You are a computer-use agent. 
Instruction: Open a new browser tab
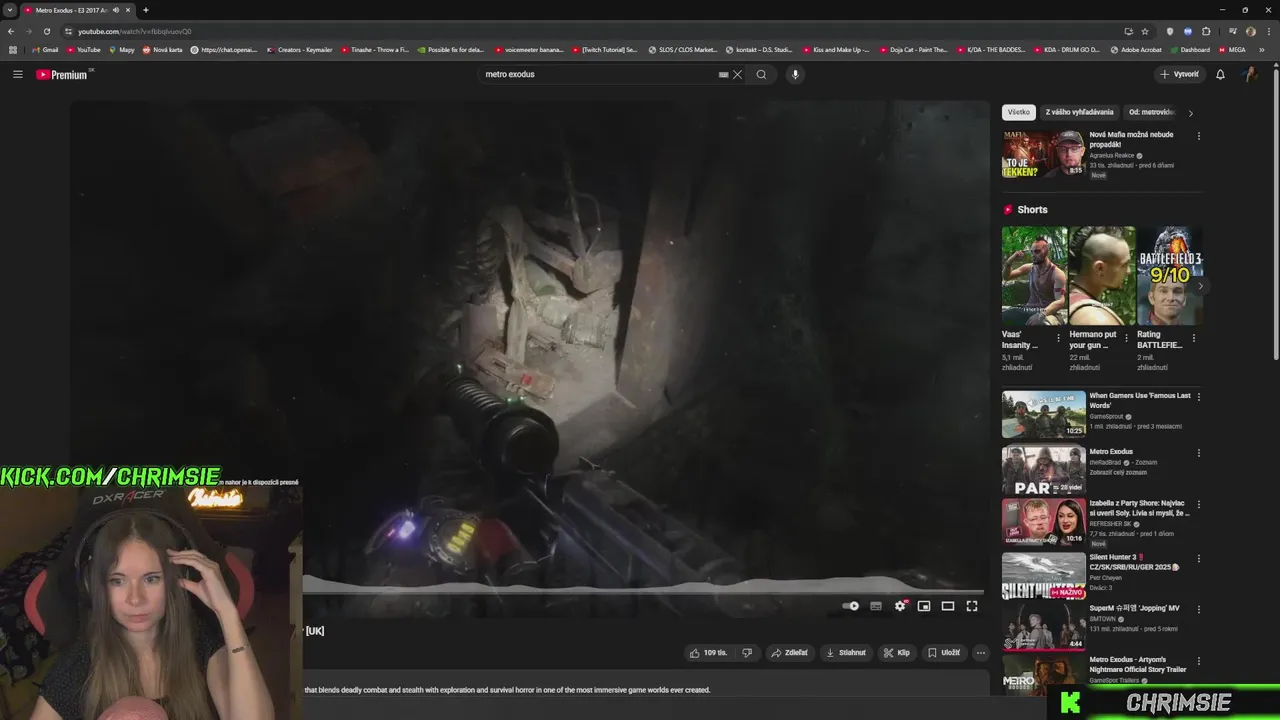pos(146,10)
